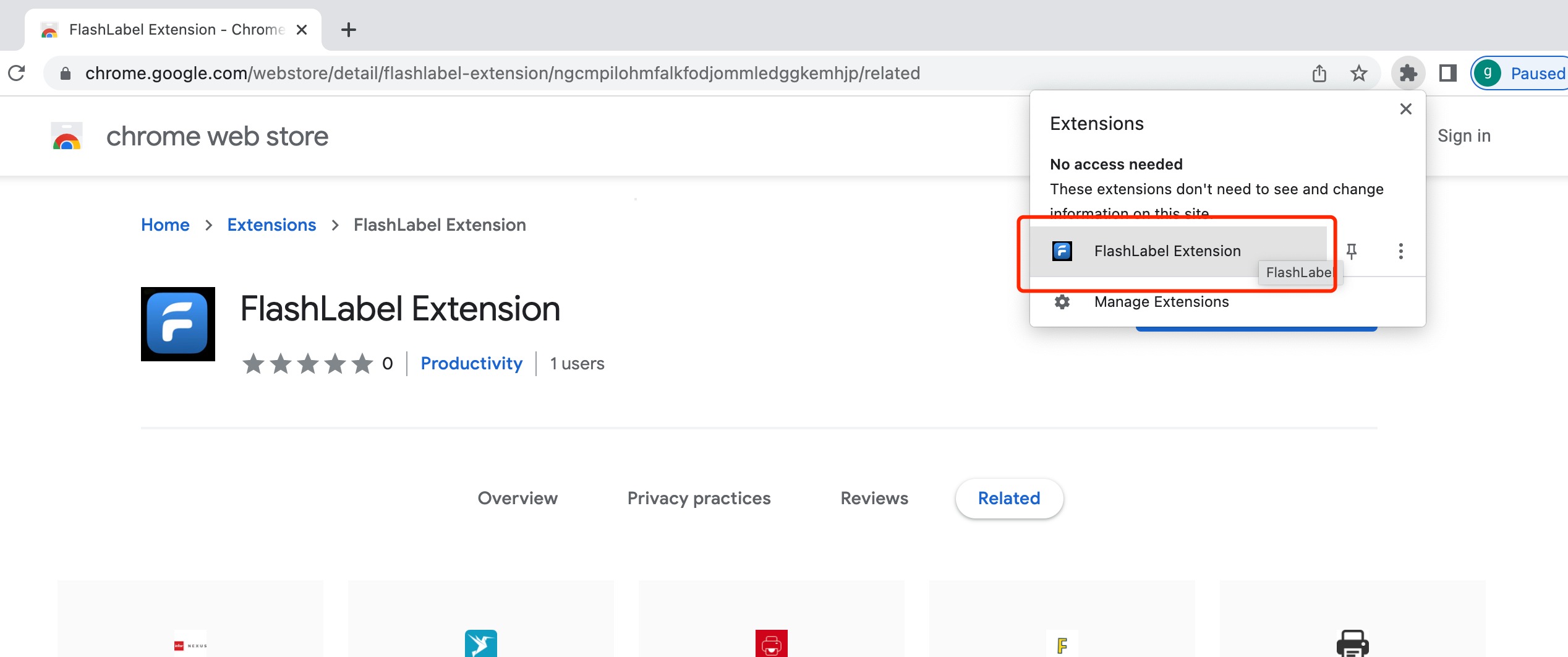Click the star rating of the extension

coord(307,364)
